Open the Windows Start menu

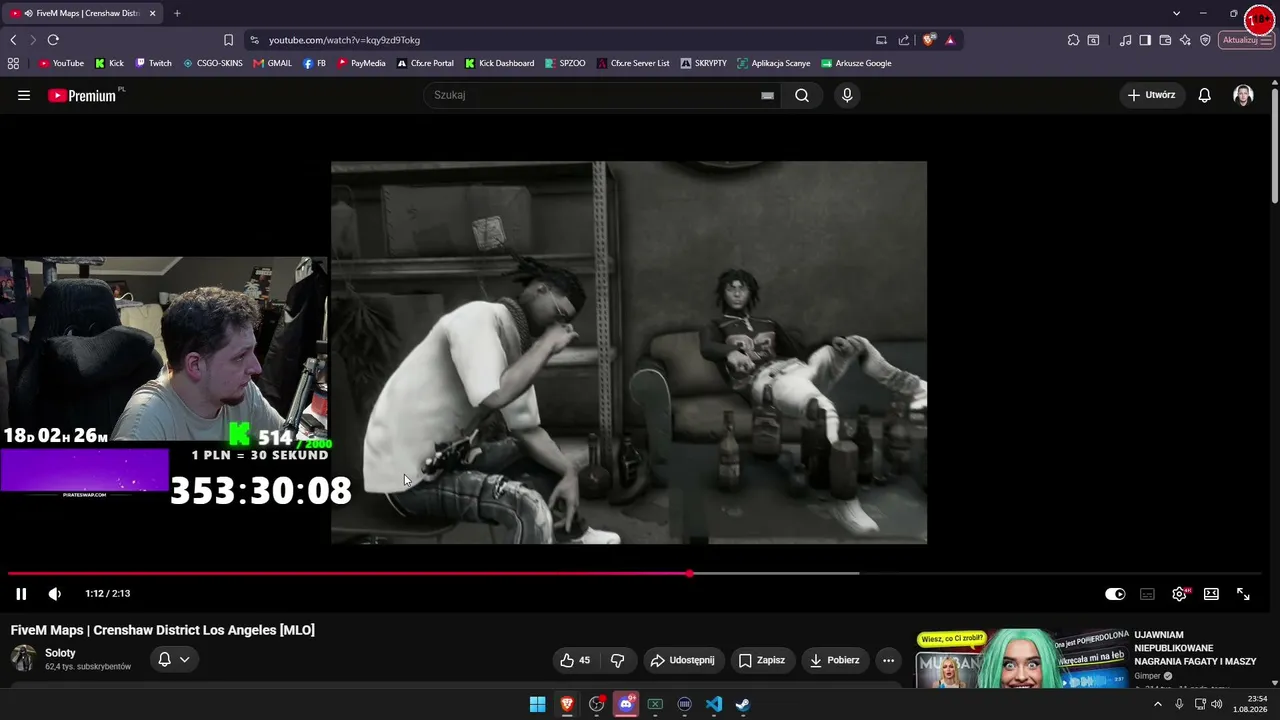coord(537,704)
